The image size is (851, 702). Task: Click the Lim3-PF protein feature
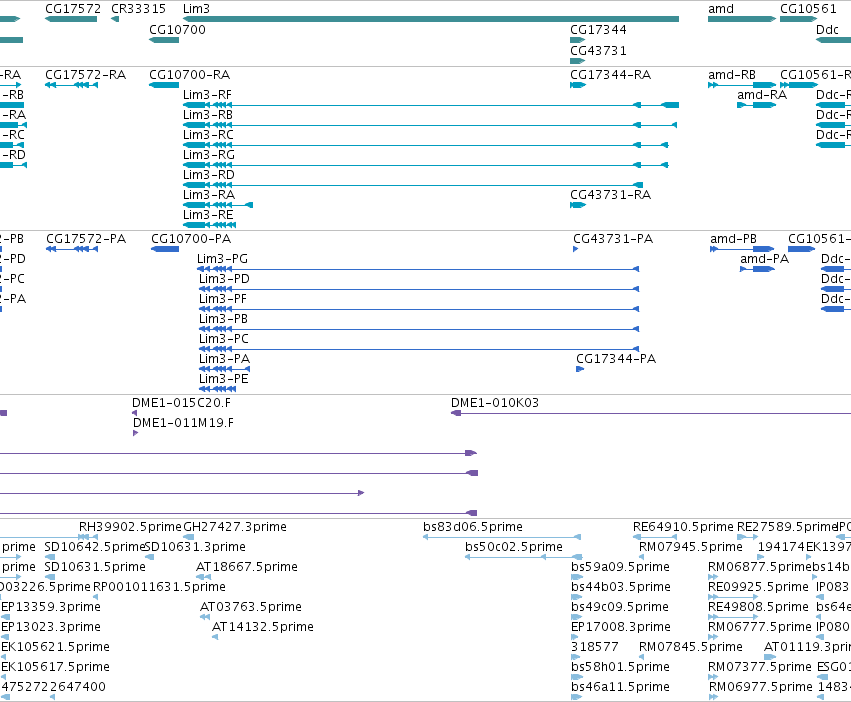tap(419, 309)
